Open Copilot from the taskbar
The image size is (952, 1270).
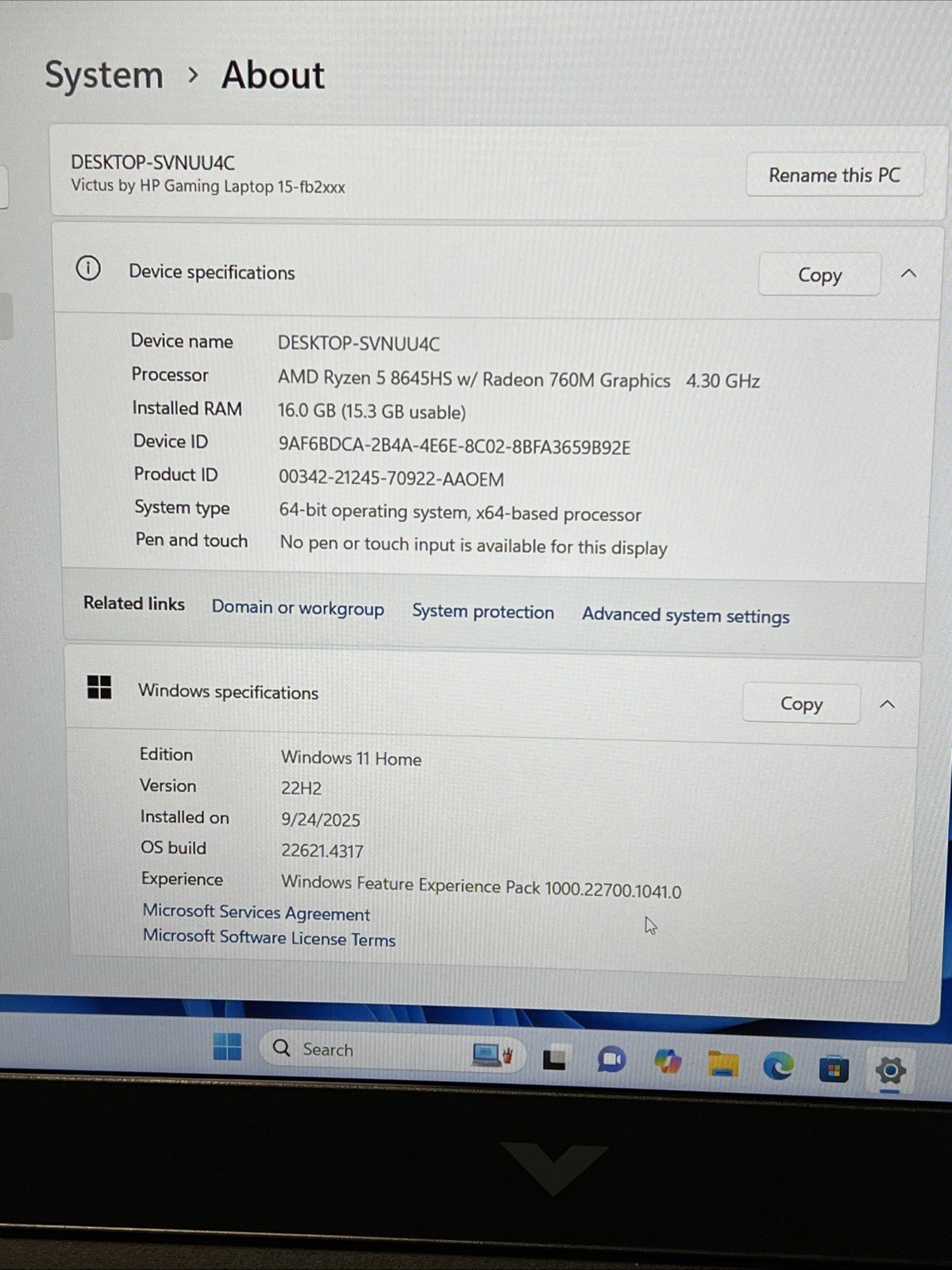pyautogui.click(x=668, y=1061)
